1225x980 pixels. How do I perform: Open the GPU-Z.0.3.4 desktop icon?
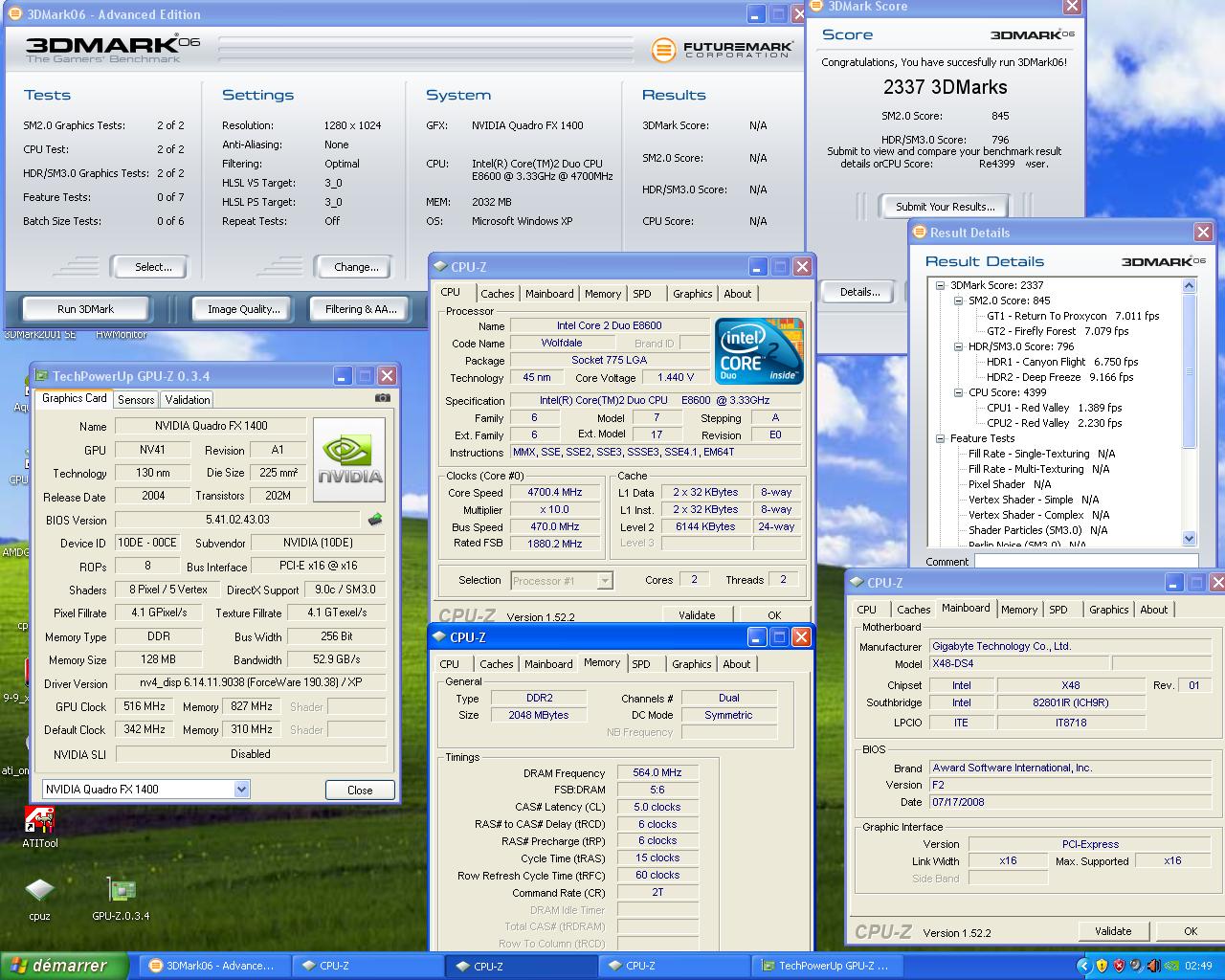coord(121,900)
